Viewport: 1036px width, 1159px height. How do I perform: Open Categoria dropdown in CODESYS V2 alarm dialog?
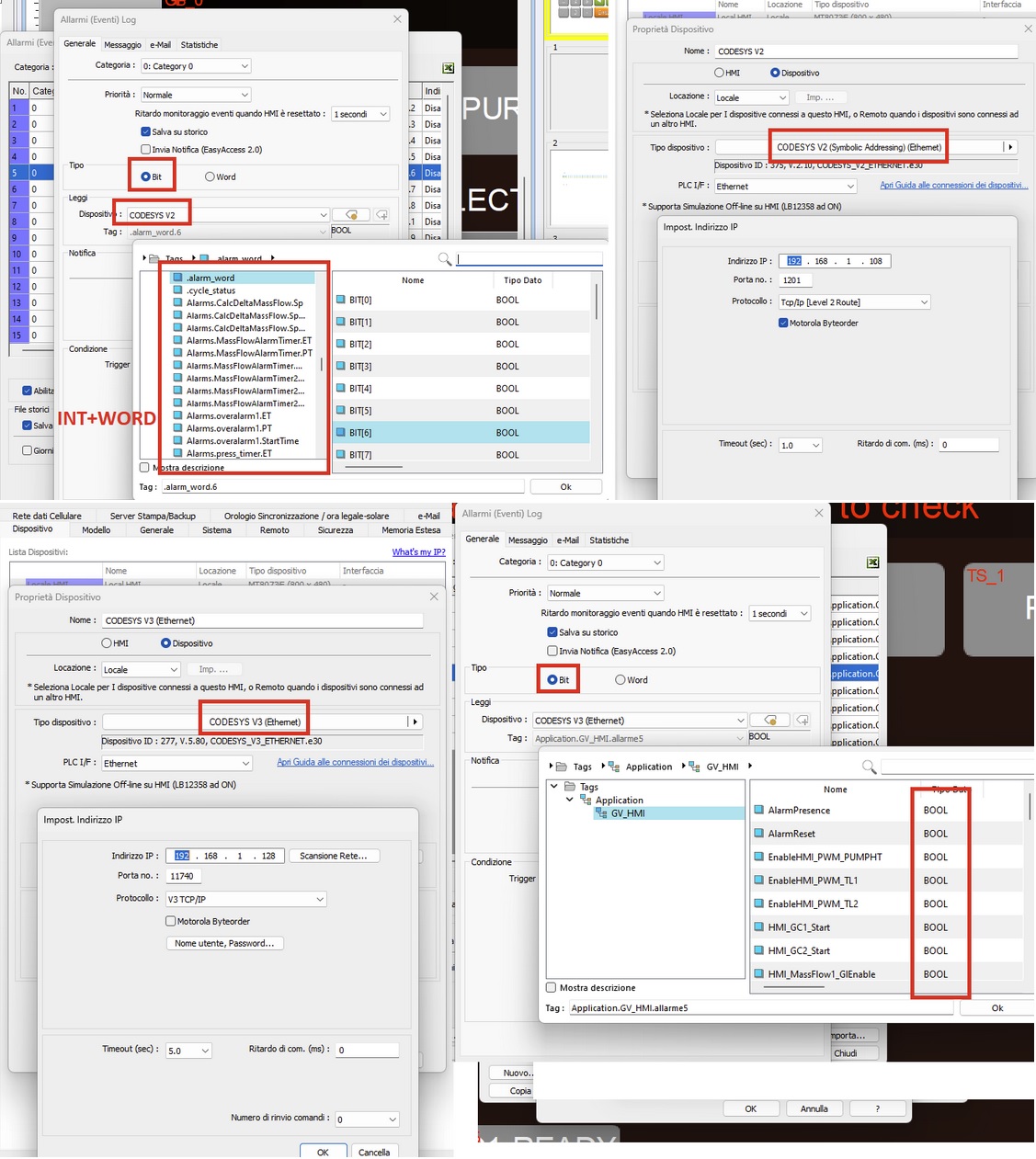196,66
